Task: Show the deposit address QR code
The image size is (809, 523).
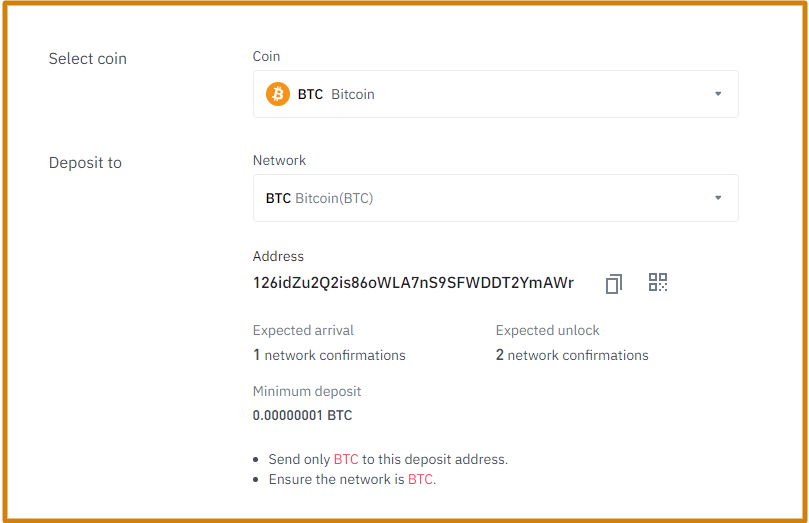Action: pyautogui.click(x=658, y=282)
